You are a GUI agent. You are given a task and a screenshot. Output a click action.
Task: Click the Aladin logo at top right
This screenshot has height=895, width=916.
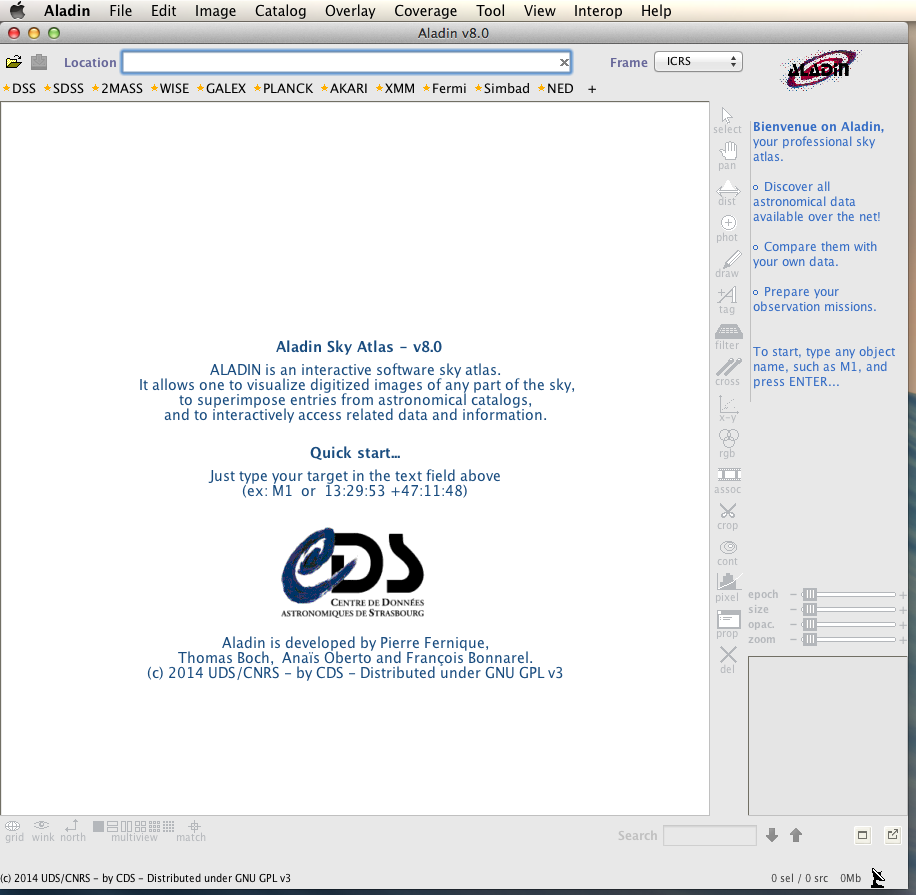[820, 70]
